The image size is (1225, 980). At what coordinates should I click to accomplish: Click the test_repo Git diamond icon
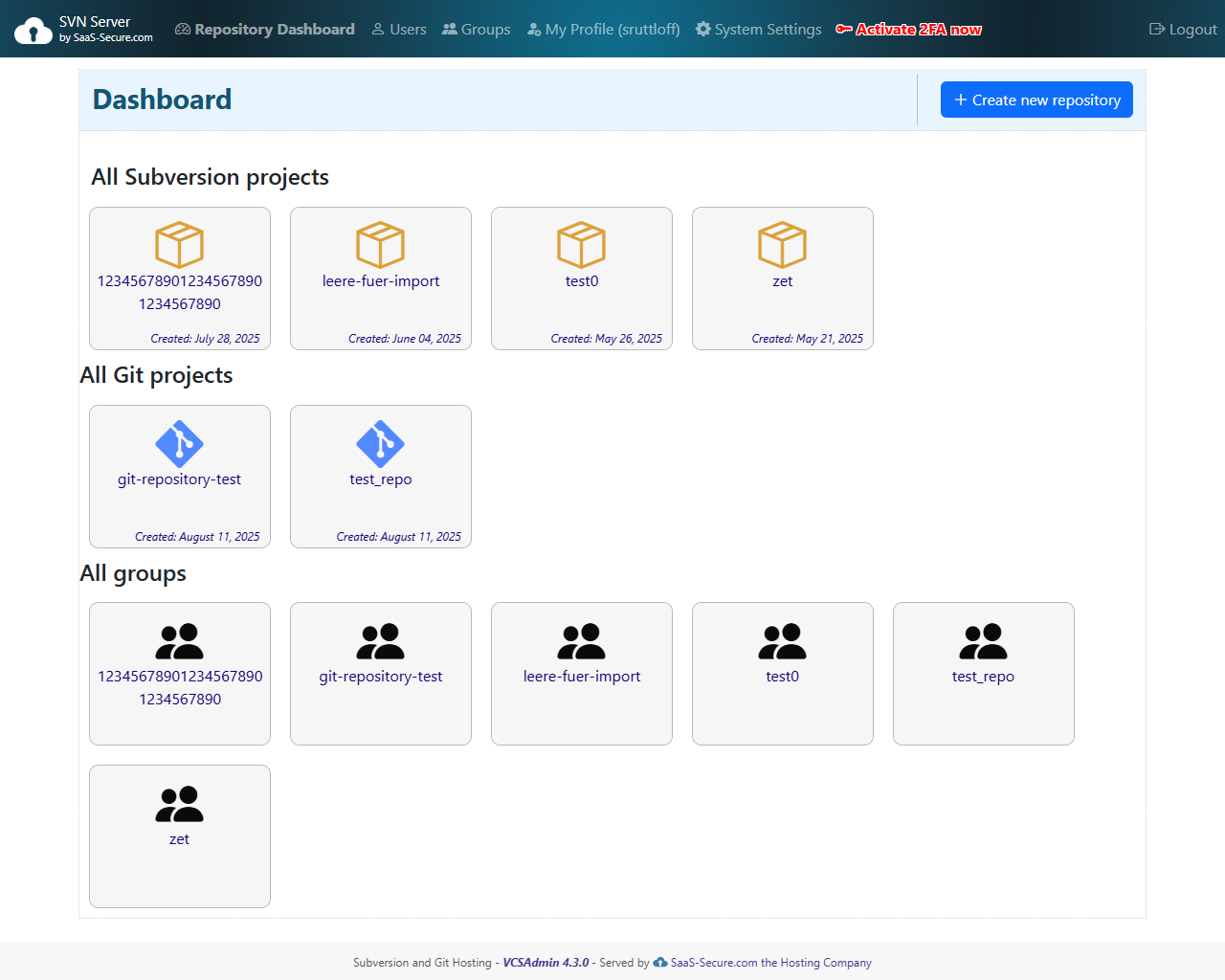pyautogui.click(x=381, y=443)
